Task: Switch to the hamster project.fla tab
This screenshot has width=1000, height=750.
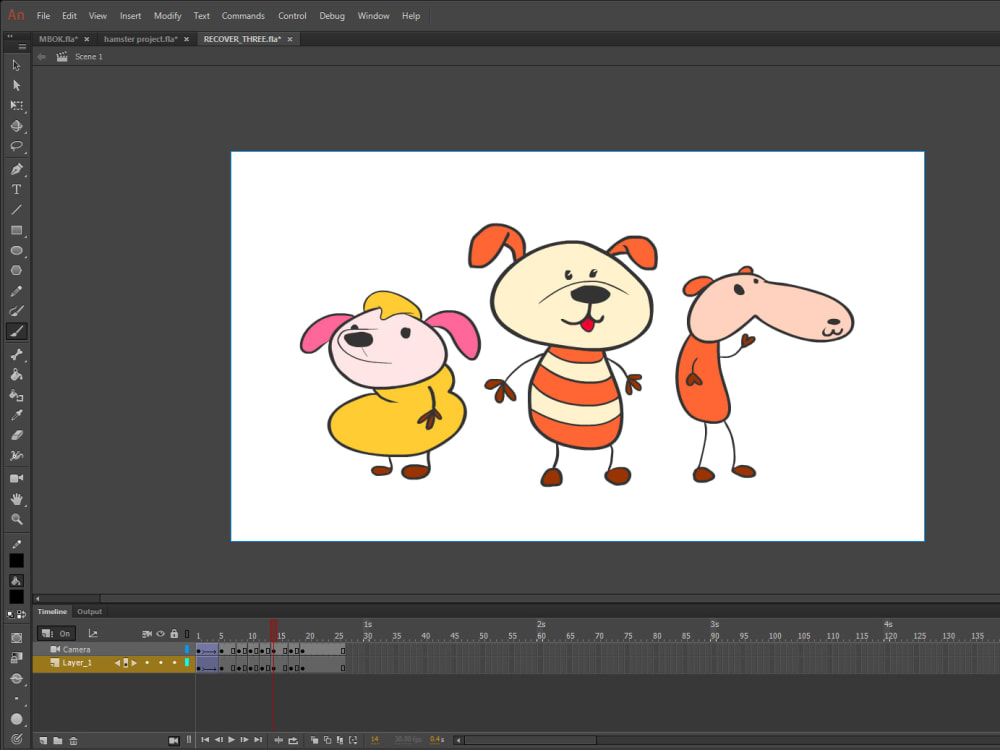Action: (x=145, y=39)
